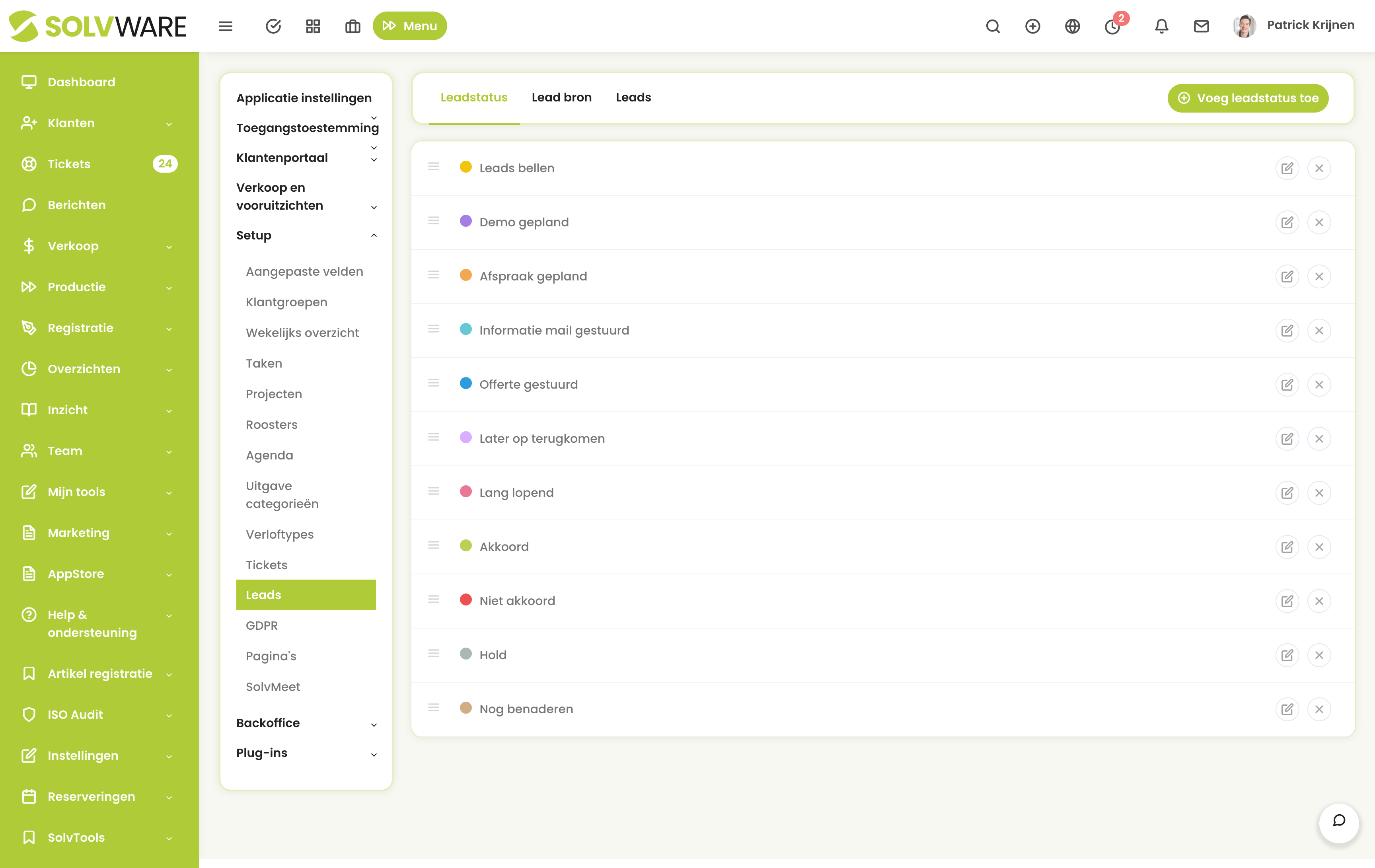Open the search magnifier icon

(x=993, y=26)
